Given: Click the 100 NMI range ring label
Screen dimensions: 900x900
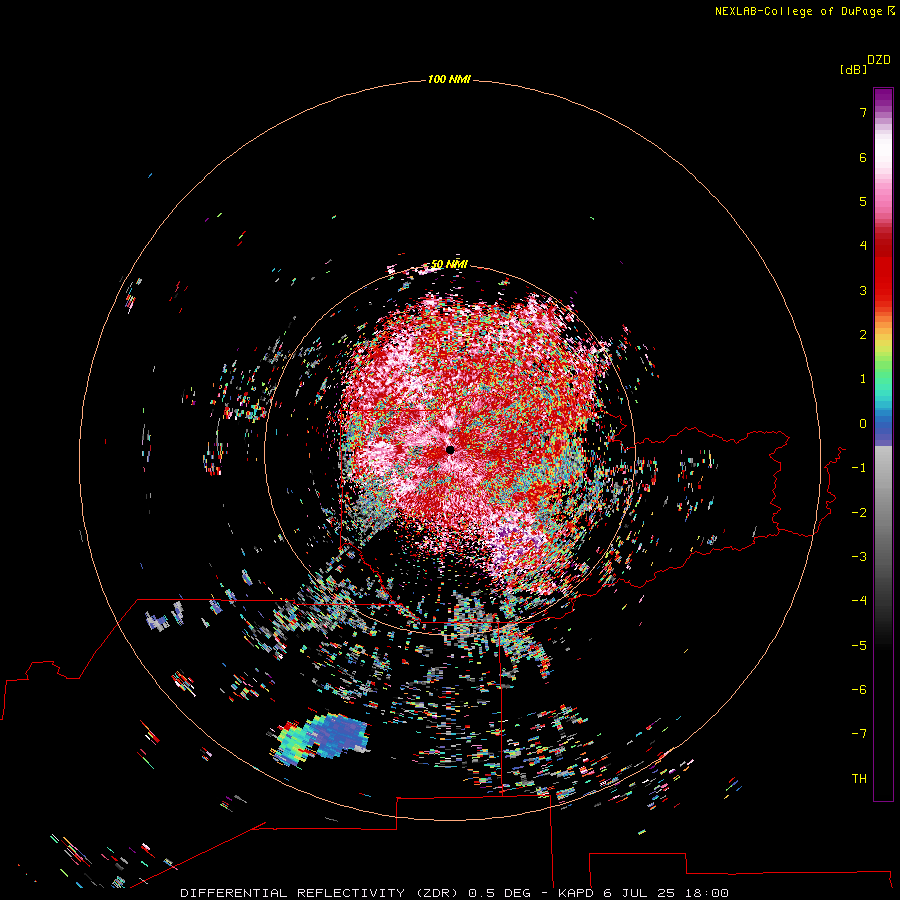Looking at the screenshot, I should (x=449, y=79).
